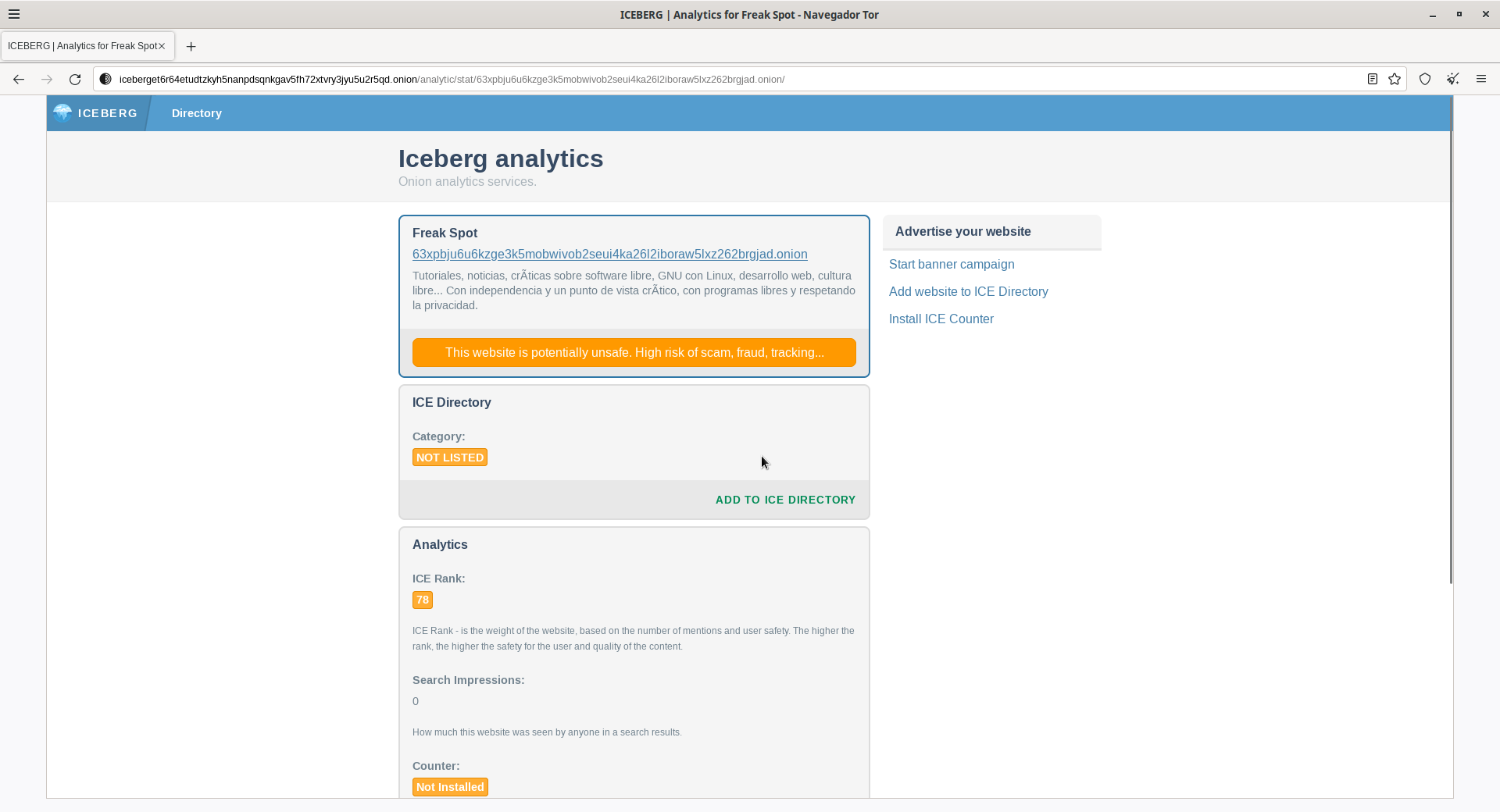Viewport: 1500px width, 812px height.
Task: Open Add website to ICE Directory link
Action: pos(969,291)
